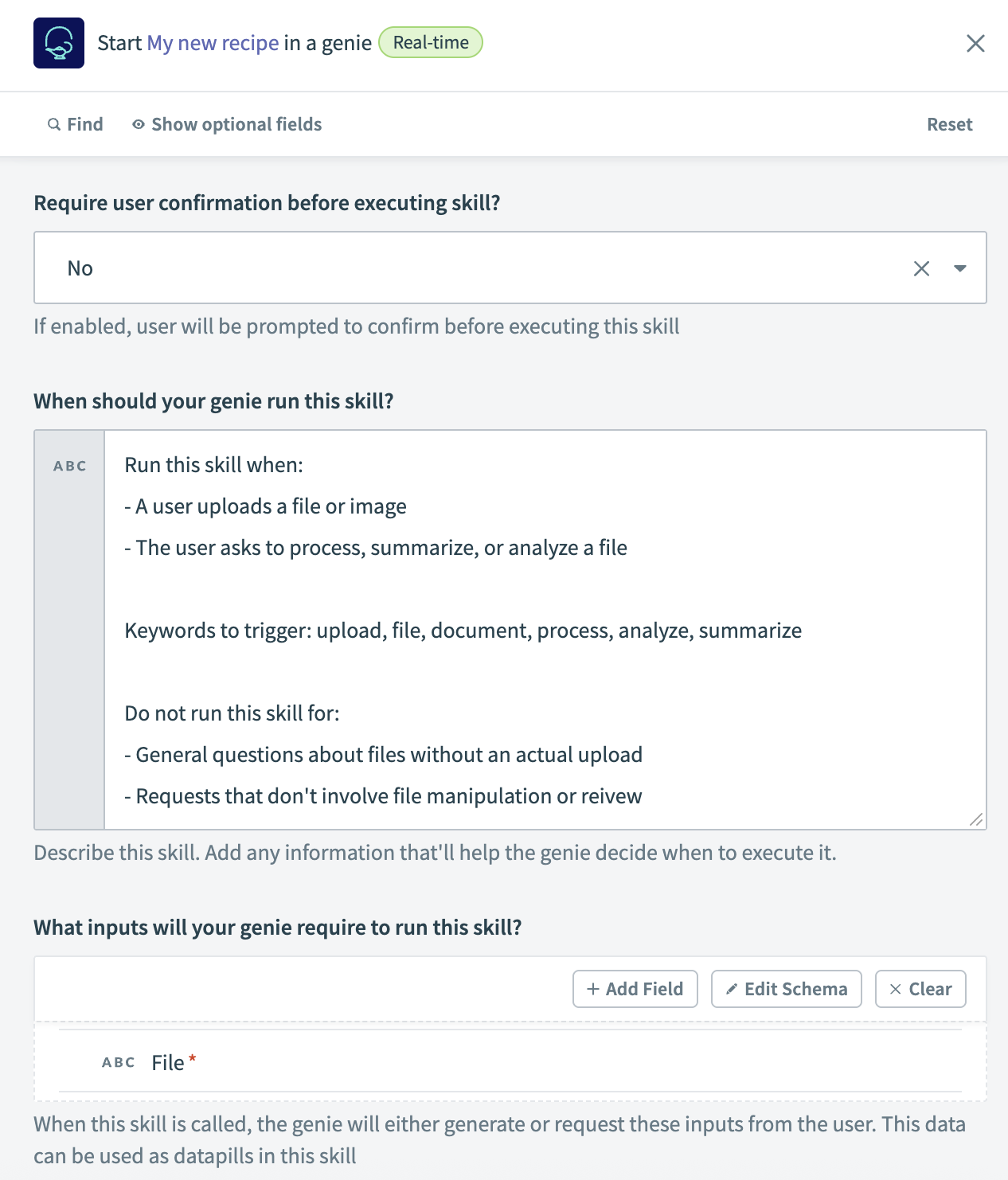Clear the No selection using the X control

click(922, 268)
